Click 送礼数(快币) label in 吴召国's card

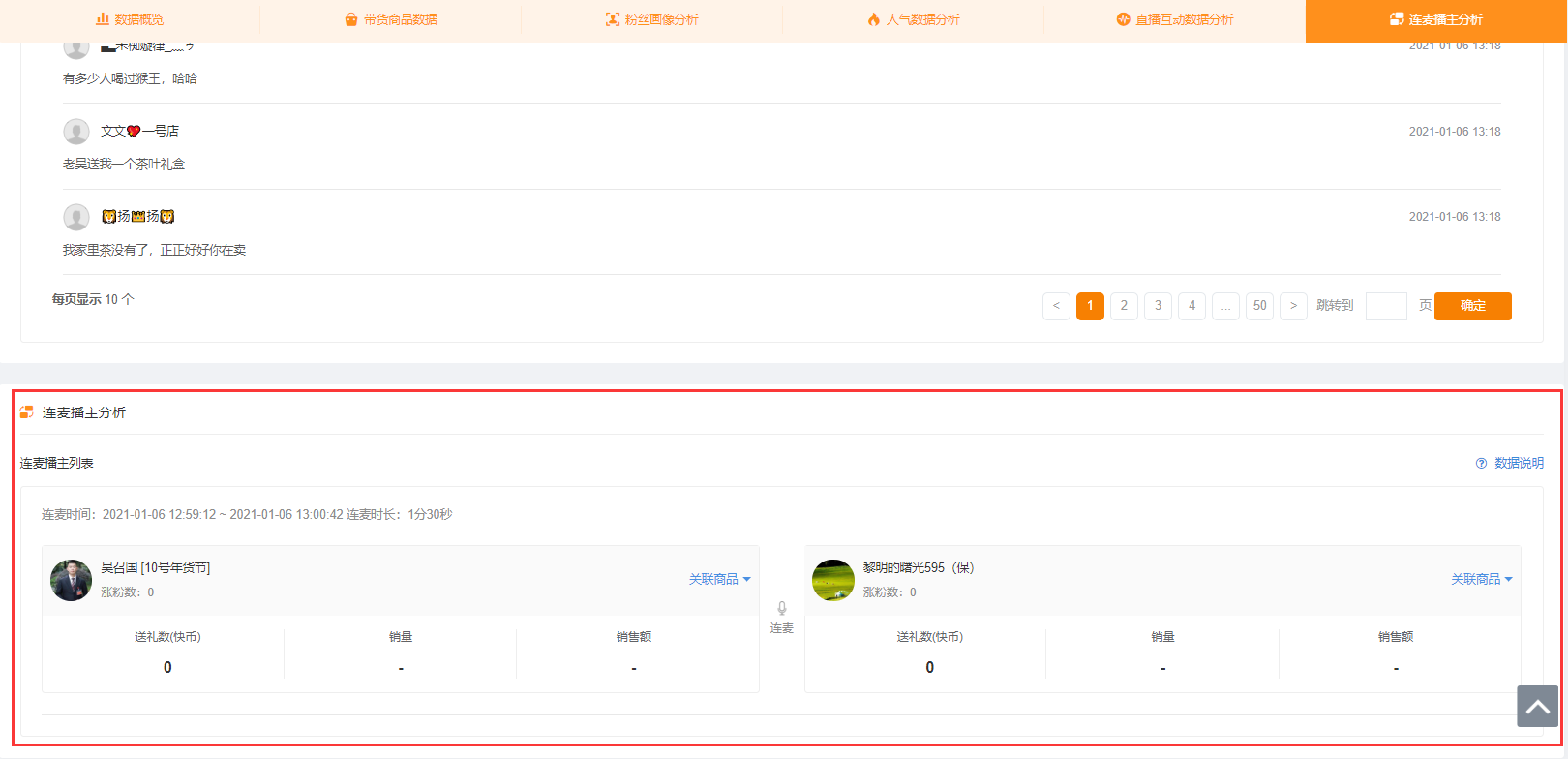tap(167, 637)
